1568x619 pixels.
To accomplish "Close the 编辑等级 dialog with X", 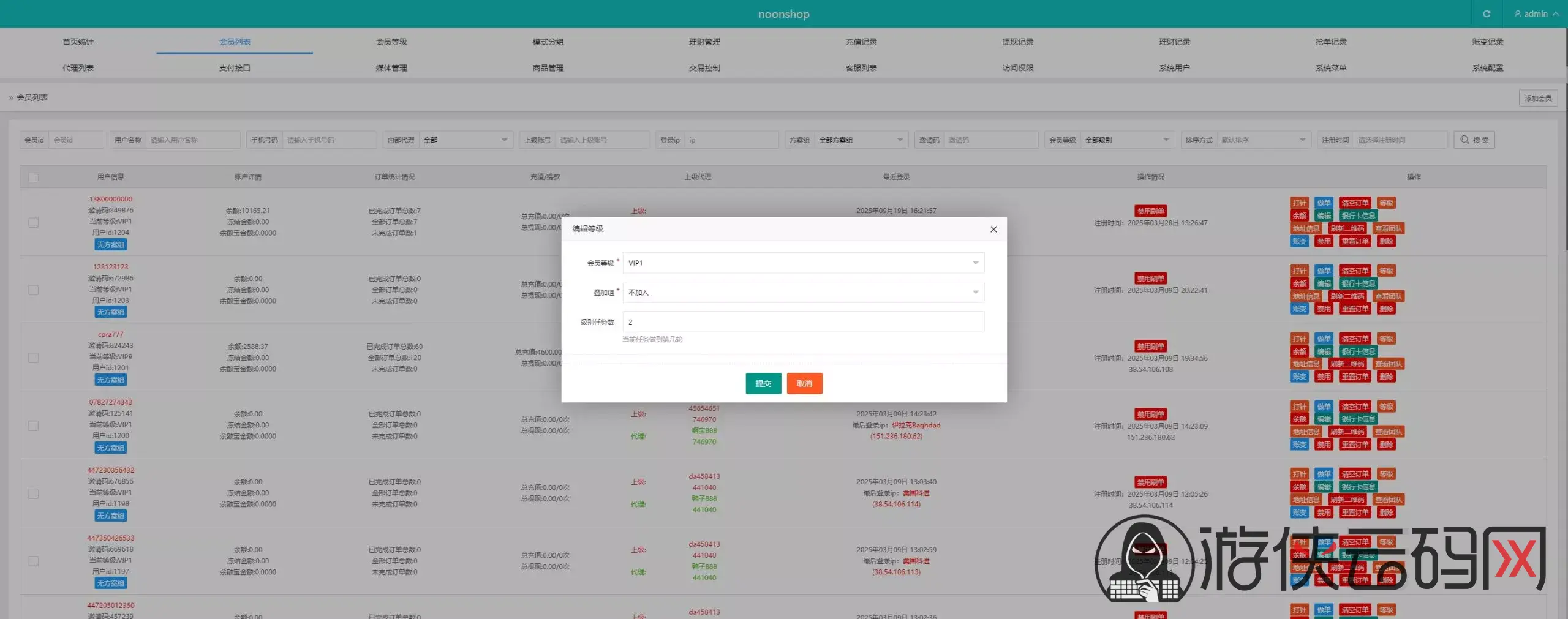I will (x=993, y=229).
